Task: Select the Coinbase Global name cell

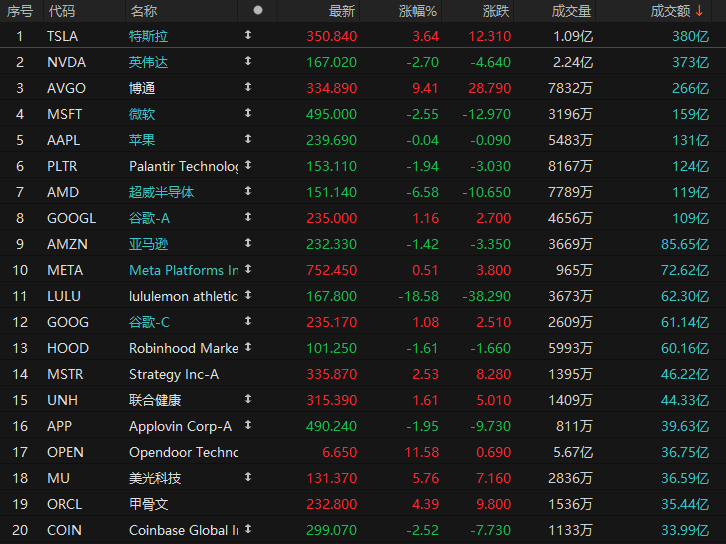Action: pos(183,530)
